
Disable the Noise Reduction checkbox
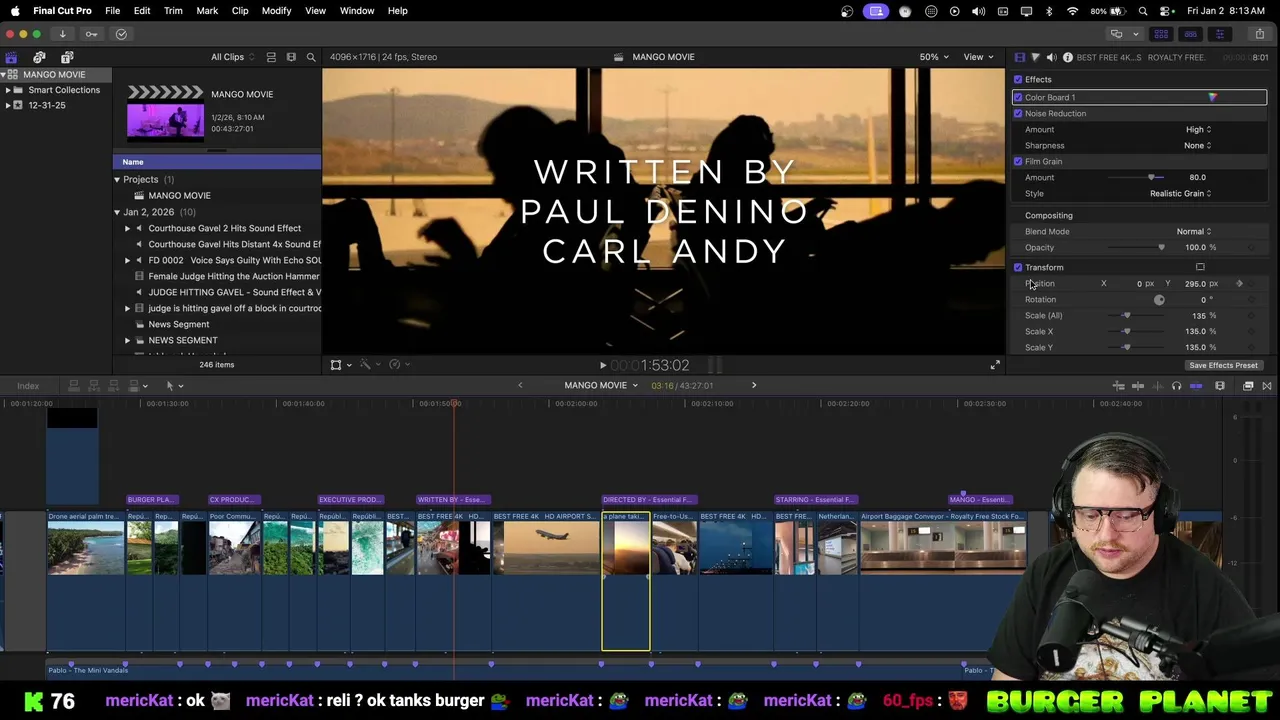point(1018,113)
